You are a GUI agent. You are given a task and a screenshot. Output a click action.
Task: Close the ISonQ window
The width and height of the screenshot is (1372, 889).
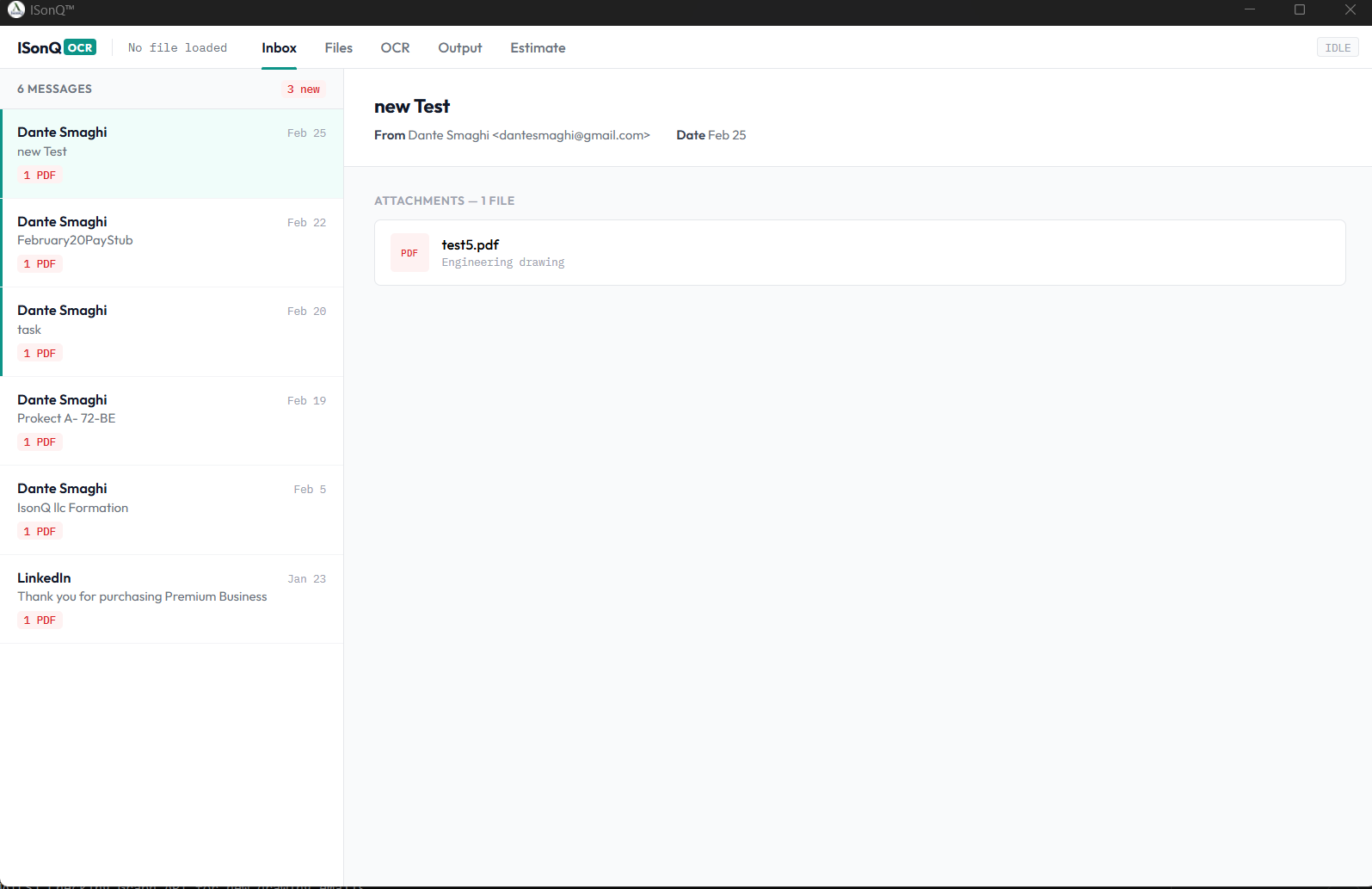point(1350,10)
